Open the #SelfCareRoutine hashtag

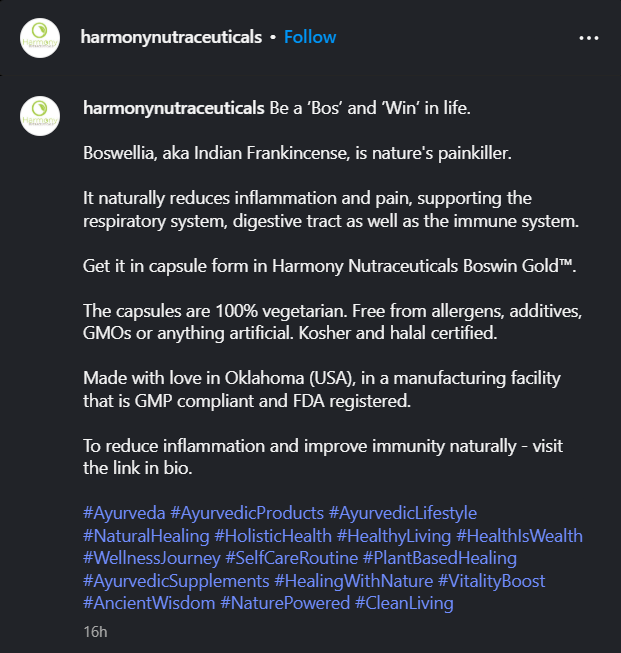(291, 558)
